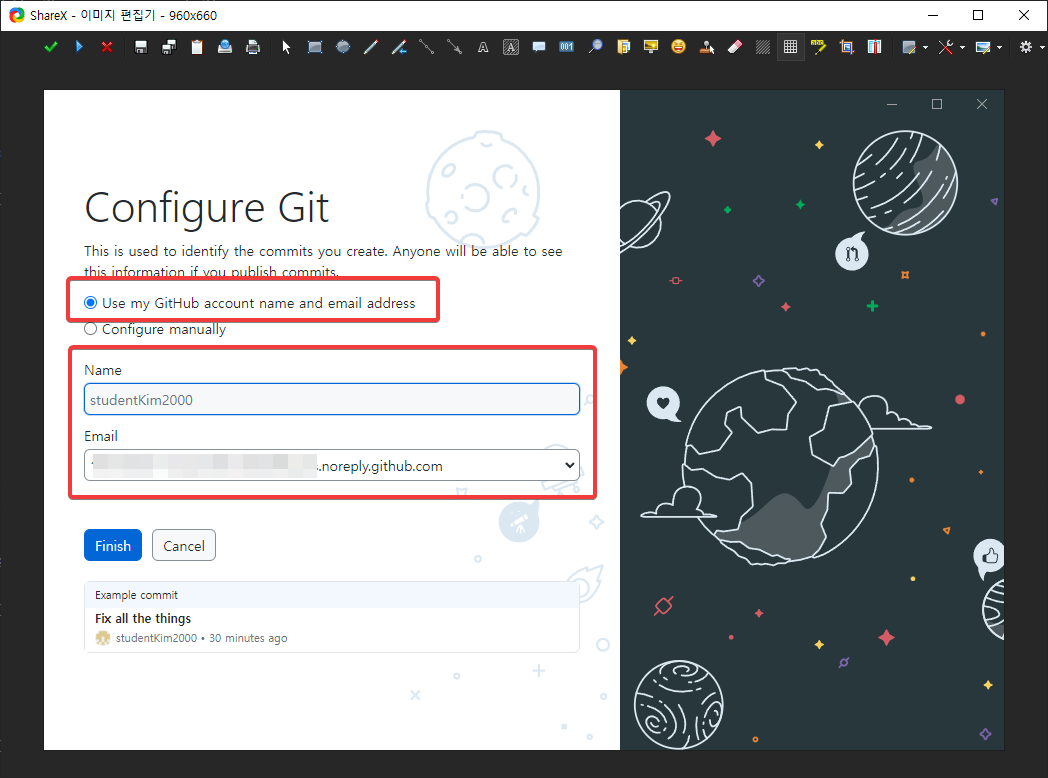Select the Rectangle drawing tool
The image size is (1048, 778).
click(x=315, y=47)
